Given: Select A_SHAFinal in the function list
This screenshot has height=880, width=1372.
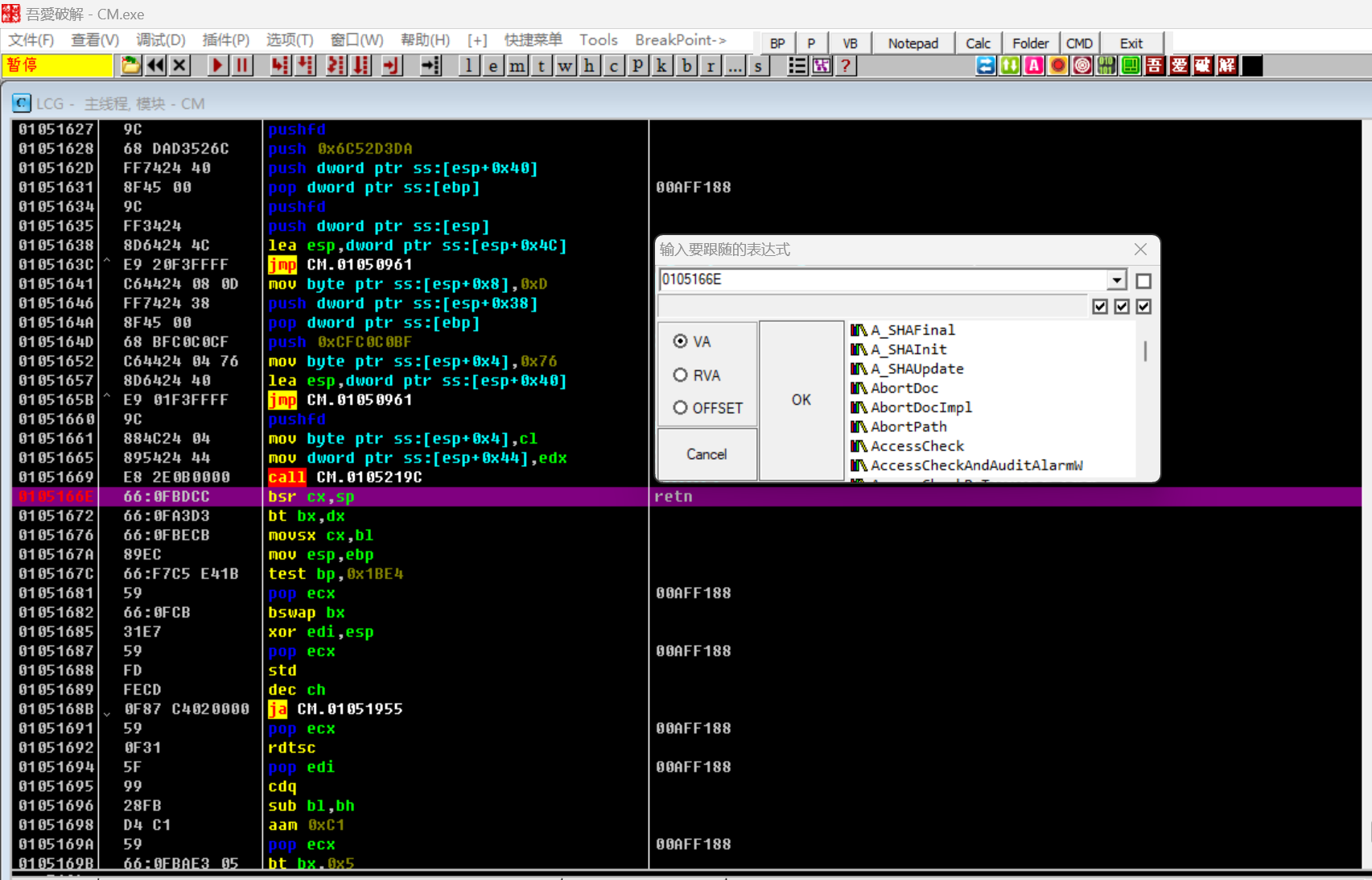Looking at the screenshot, I should pyautogui.click(x=913, y=330).
